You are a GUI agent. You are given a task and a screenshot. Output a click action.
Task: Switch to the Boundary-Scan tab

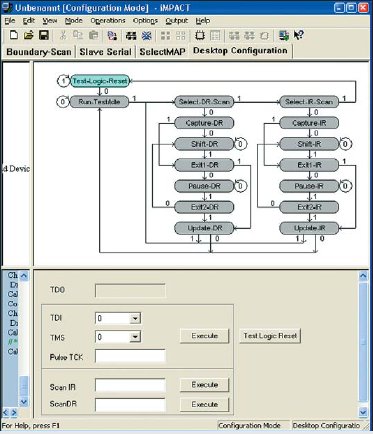(39, 52)
